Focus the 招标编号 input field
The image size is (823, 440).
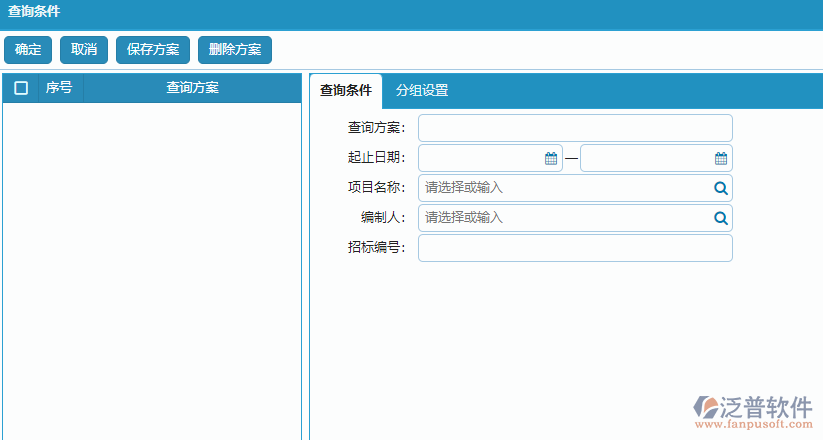tap(575, 248)
